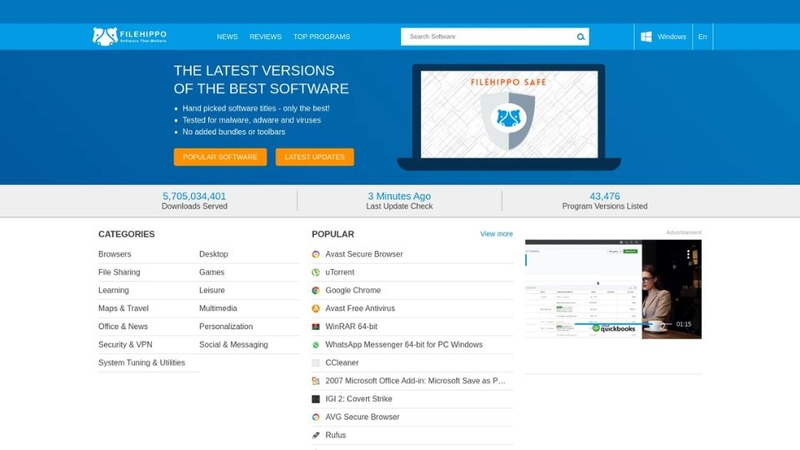This screenshot has width=800, height=450.
Task: Click the Rufus icon
Action: 316,435
